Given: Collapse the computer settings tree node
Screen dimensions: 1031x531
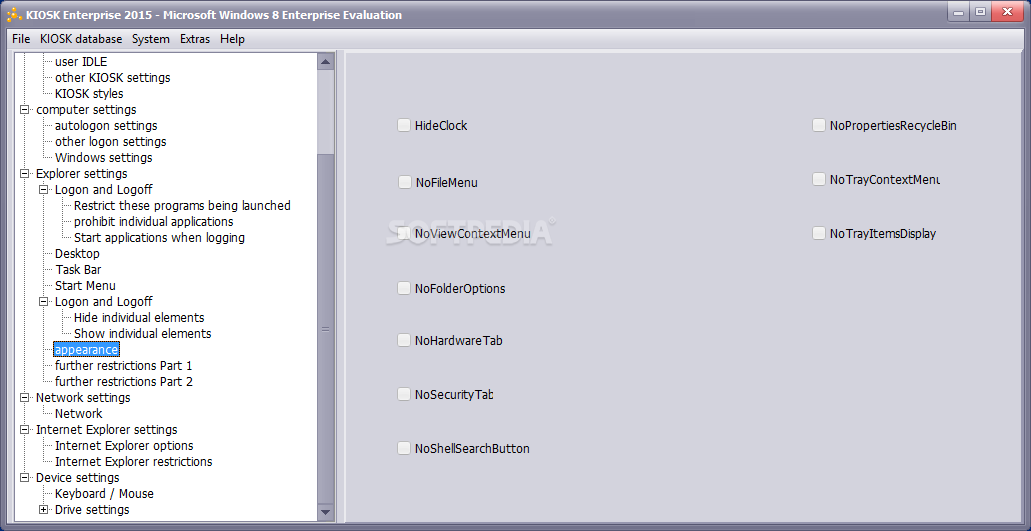Looking at the screenshot, I should coord(25,110).
